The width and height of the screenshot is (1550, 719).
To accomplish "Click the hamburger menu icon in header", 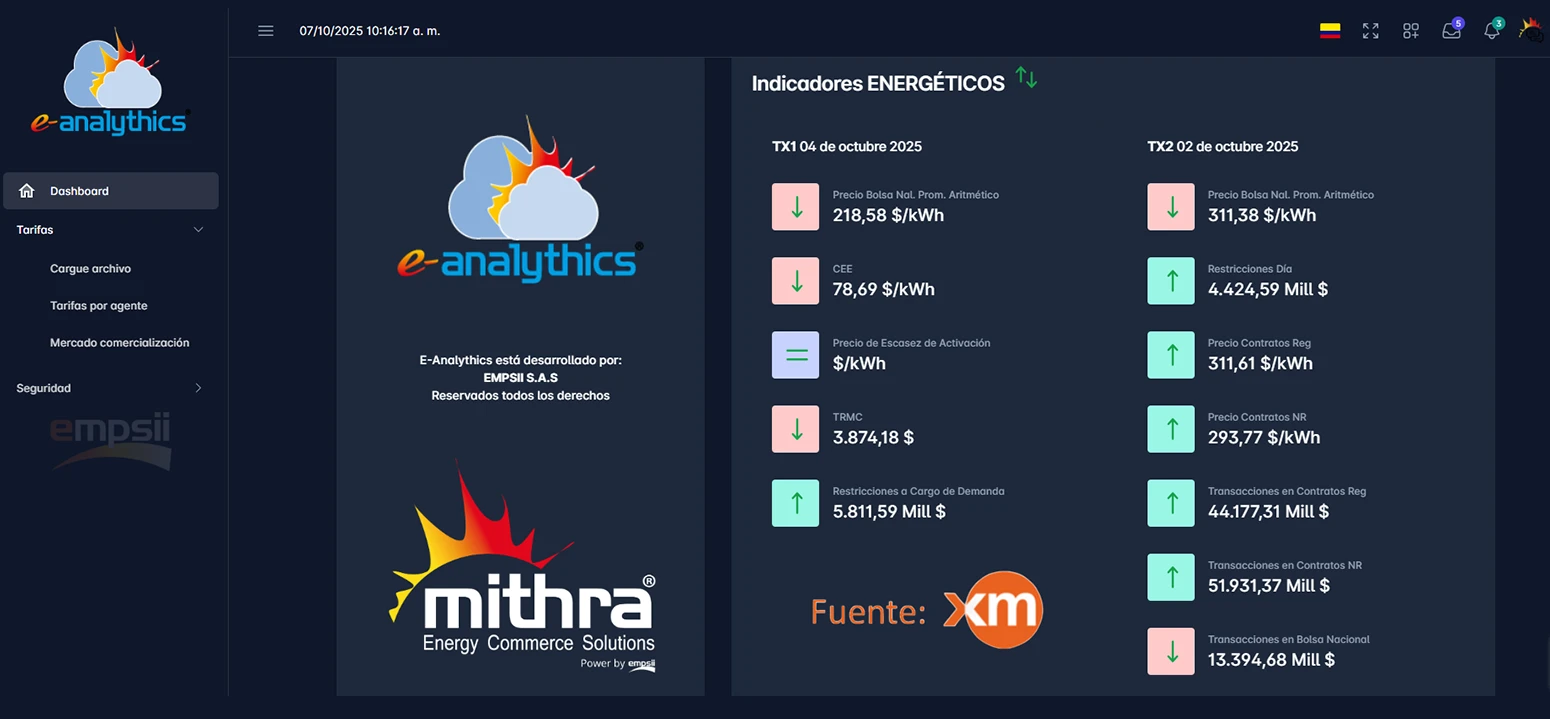I will pos(265,31).
